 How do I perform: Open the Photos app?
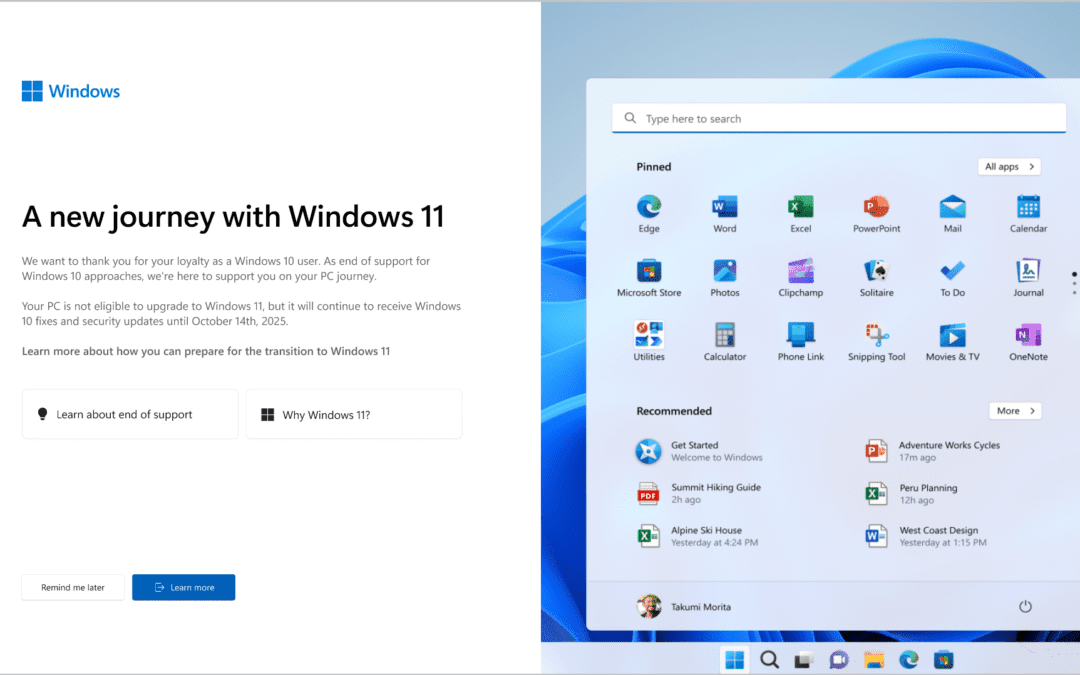pyautogui.click(x=725, y=278)
